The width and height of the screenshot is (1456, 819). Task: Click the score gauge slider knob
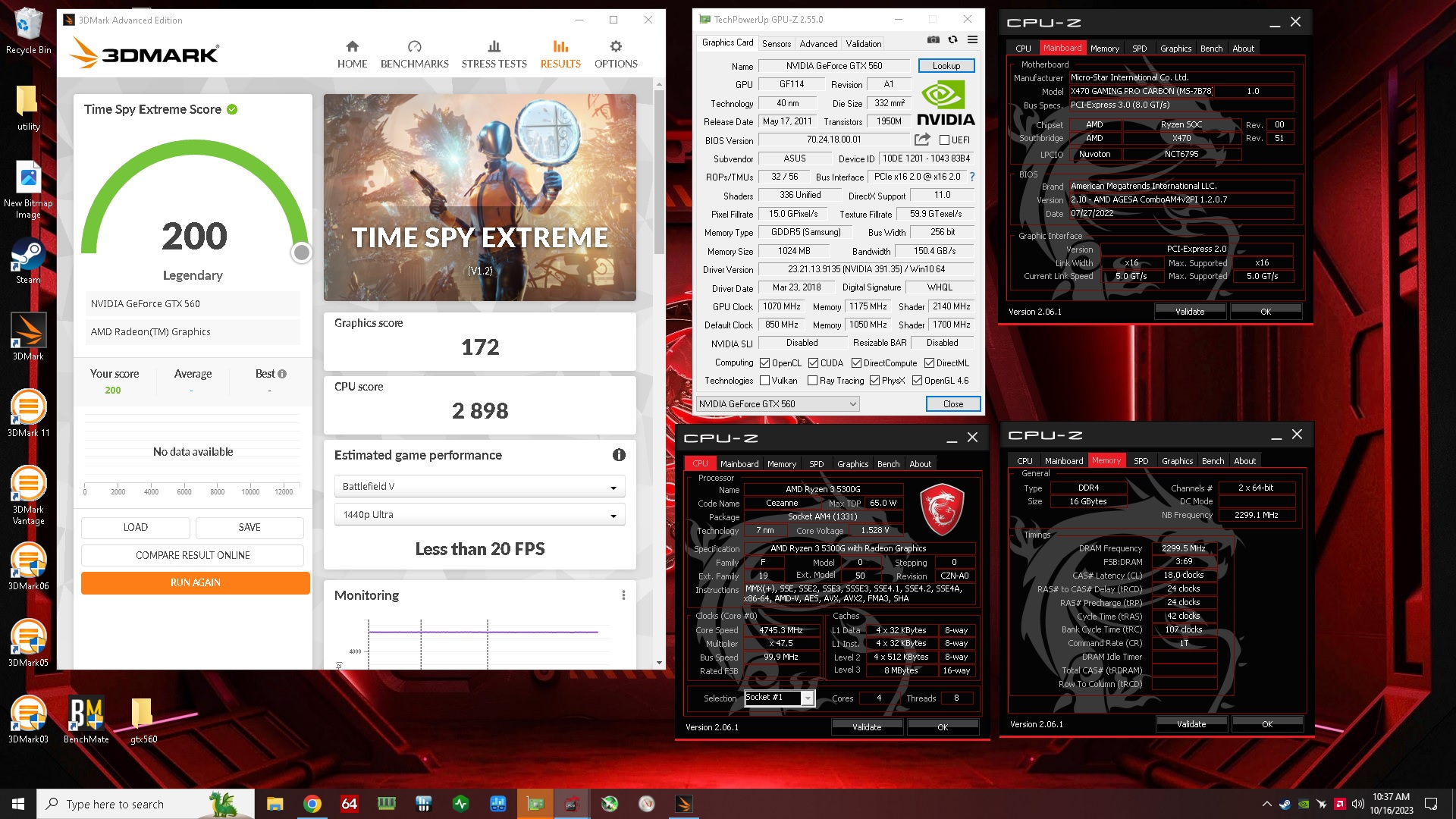point(301,253)
